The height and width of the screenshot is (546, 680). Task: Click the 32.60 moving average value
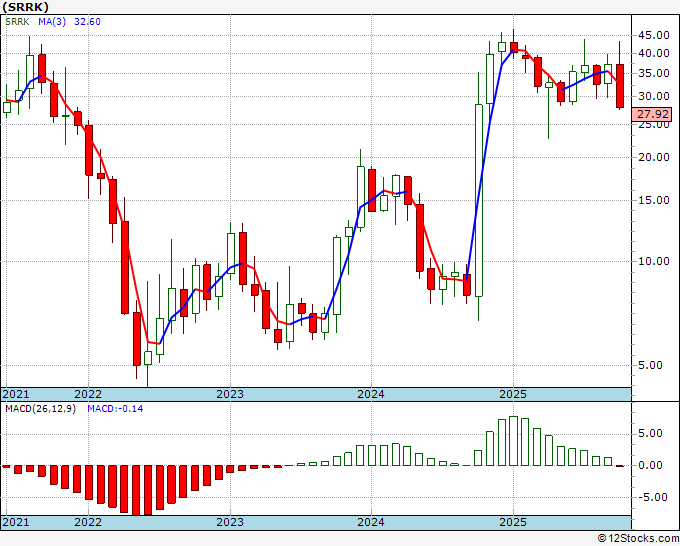click(87, 22)
